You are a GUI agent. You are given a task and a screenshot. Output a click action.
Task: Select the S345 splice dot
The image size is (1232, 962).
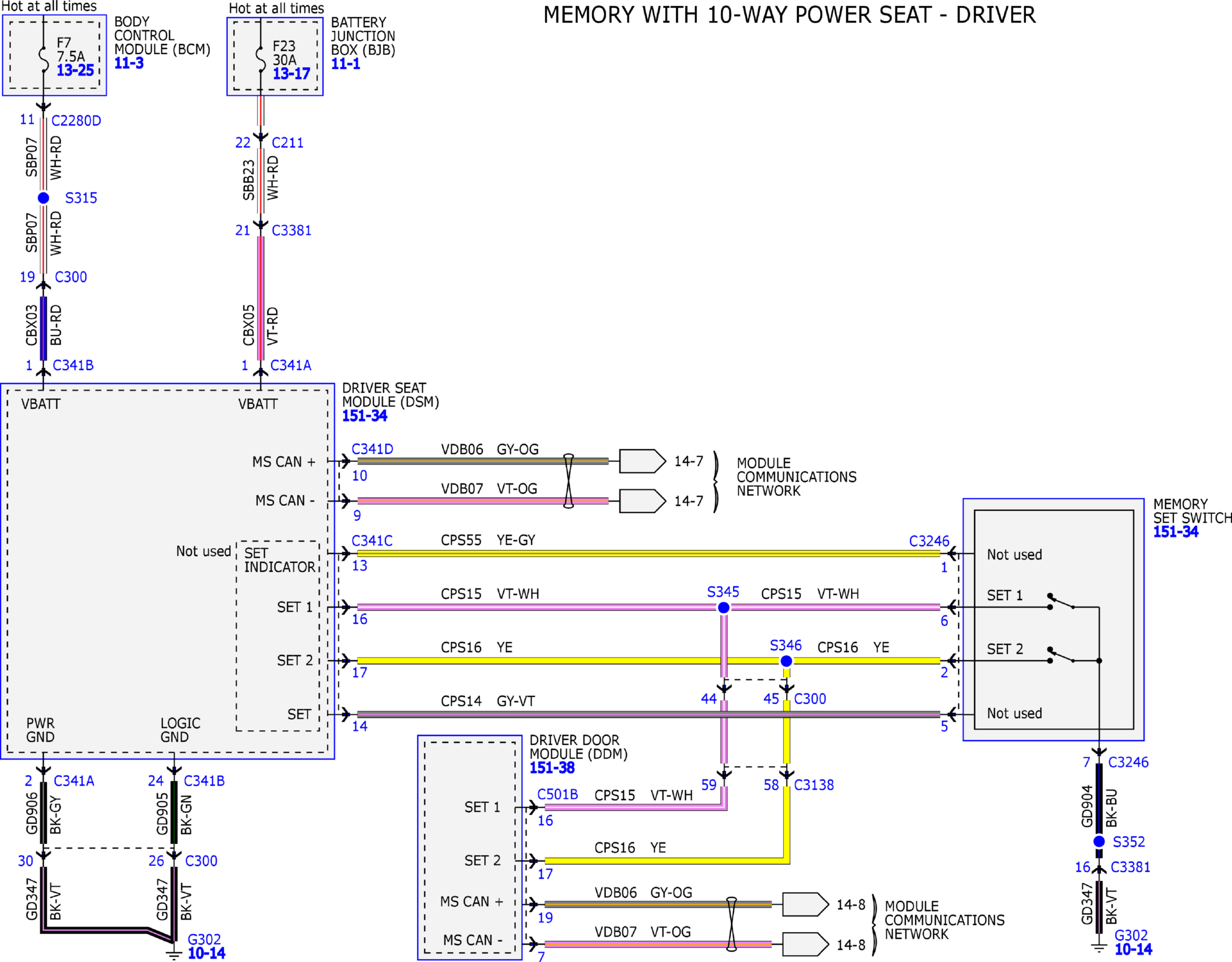tap(723, 608)
